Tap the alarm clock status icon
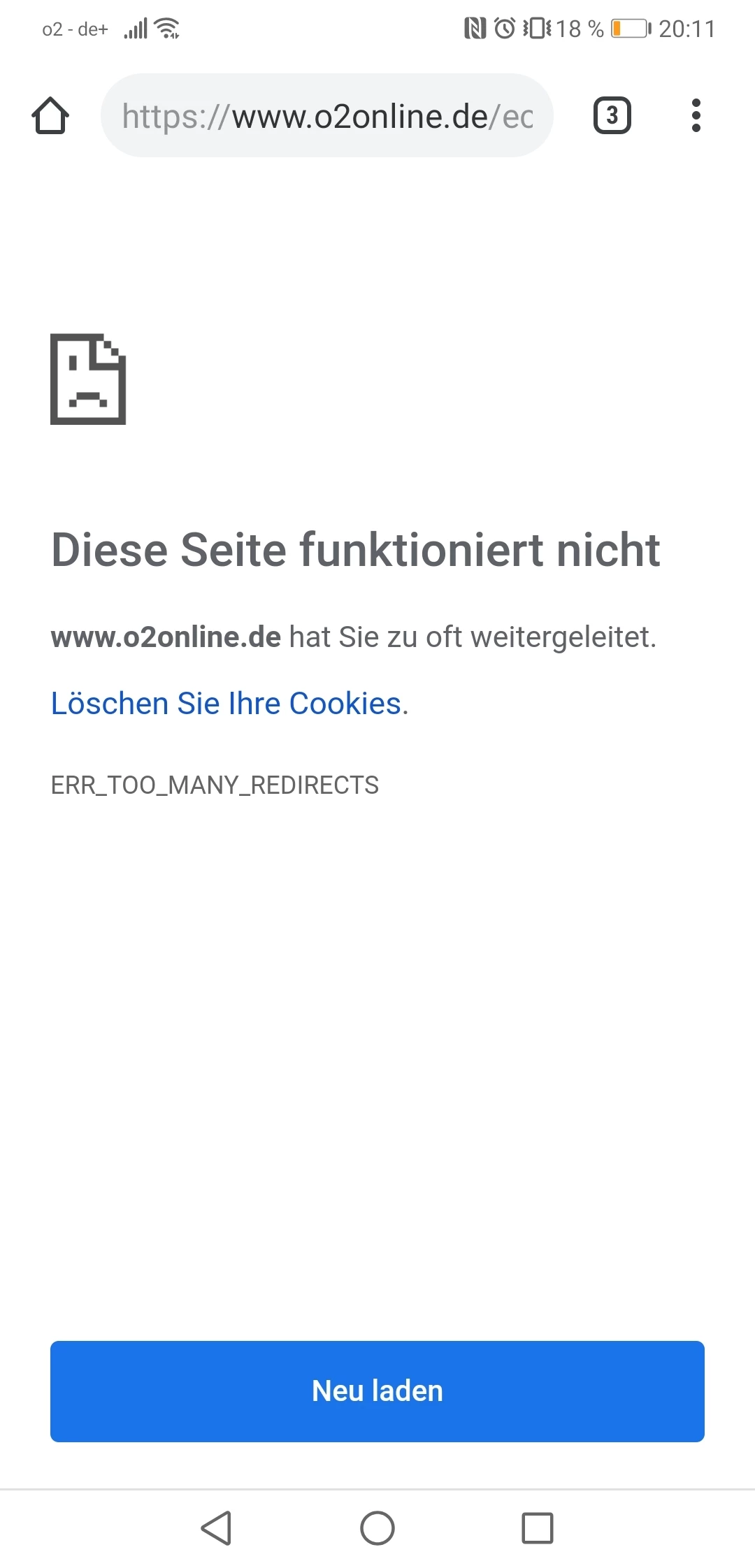755x1568 pixels. (x=505, y=29)
